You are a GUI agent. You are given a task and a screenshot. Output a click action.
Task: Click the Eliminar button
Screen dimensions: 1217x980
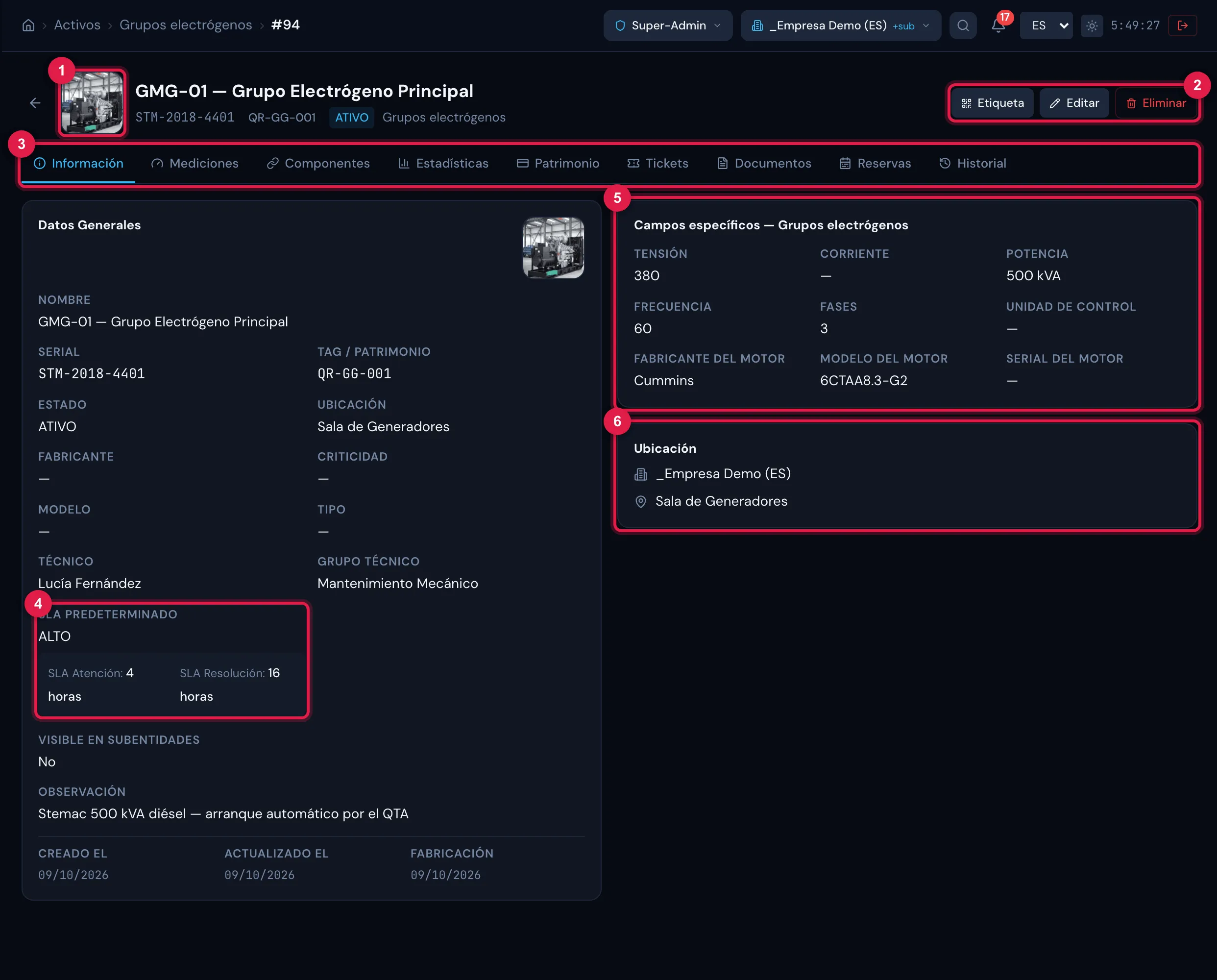point(1156,103)
